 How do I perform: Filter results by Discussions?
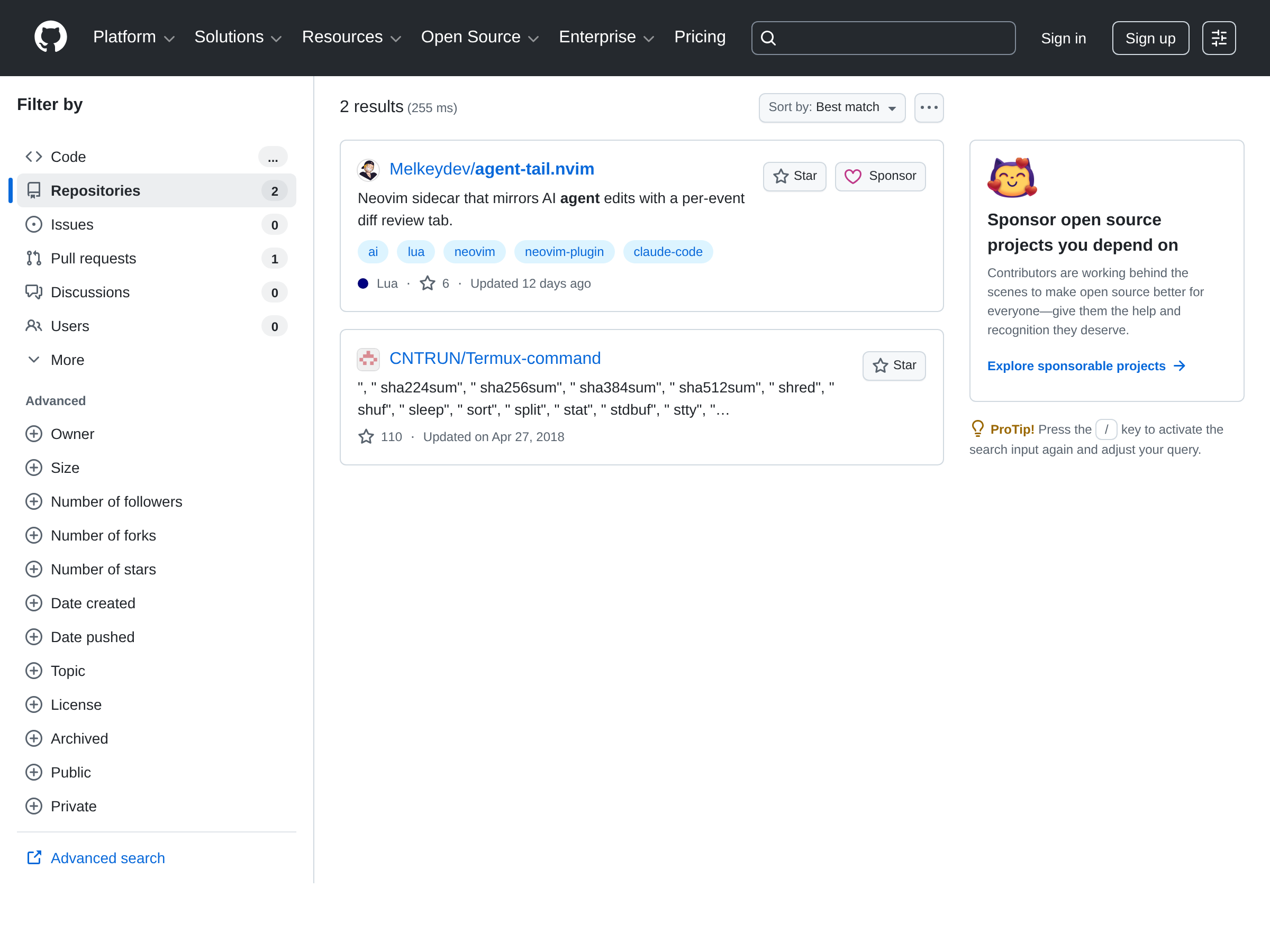coord(156,292)
